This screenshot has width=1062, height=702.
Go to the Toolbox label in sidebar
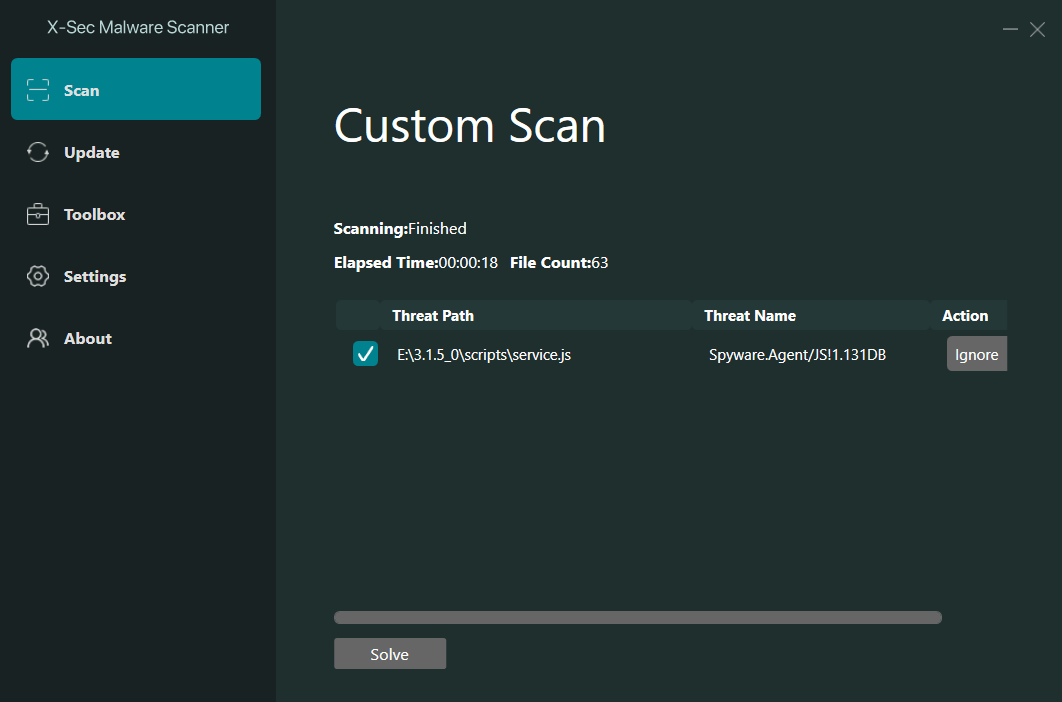(x=94, y=214)
